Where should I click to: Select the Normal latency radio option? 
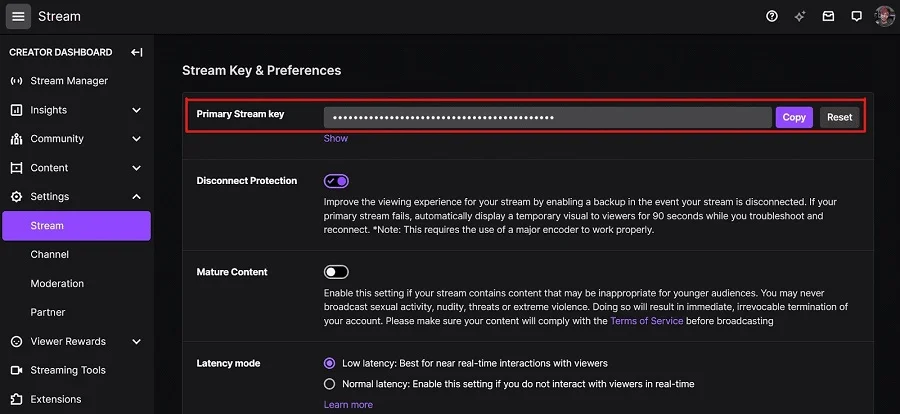pos(330,383)
